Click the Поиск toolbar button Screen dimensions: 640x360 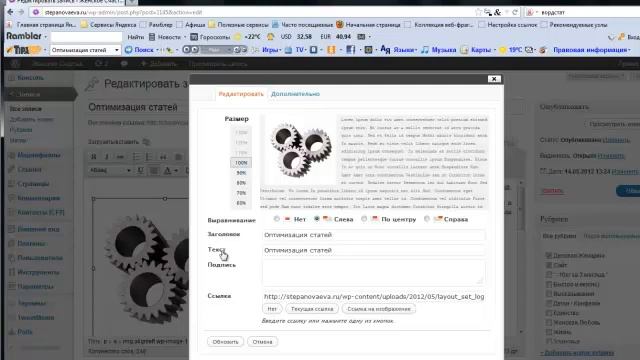coord(140,50)
